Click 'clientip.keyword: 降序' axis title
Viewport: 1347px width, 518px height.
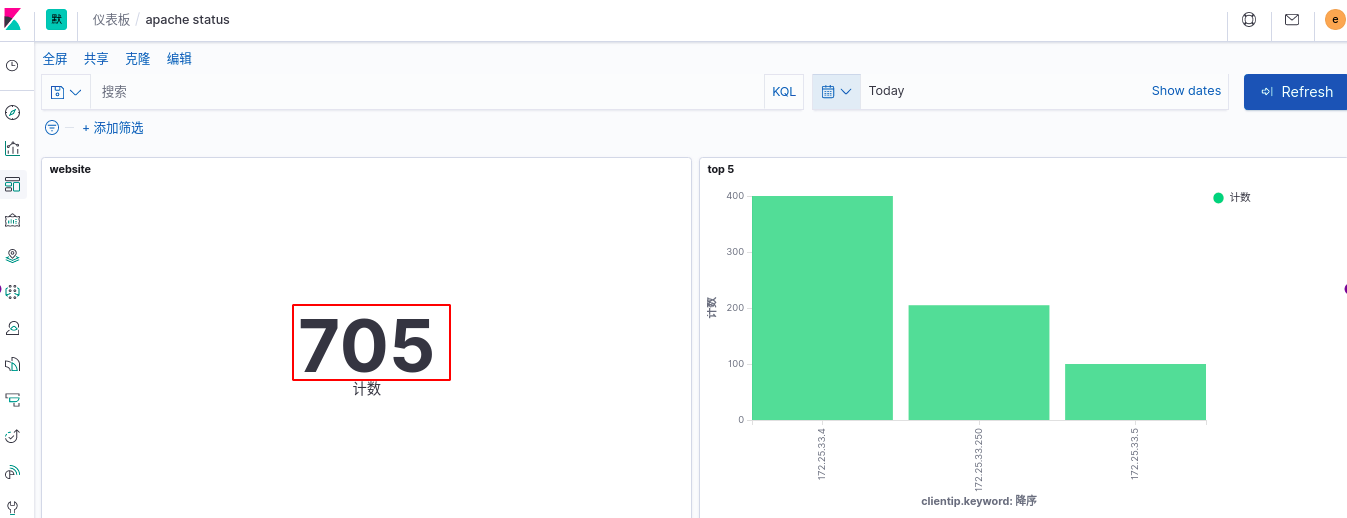coord(979,500)
